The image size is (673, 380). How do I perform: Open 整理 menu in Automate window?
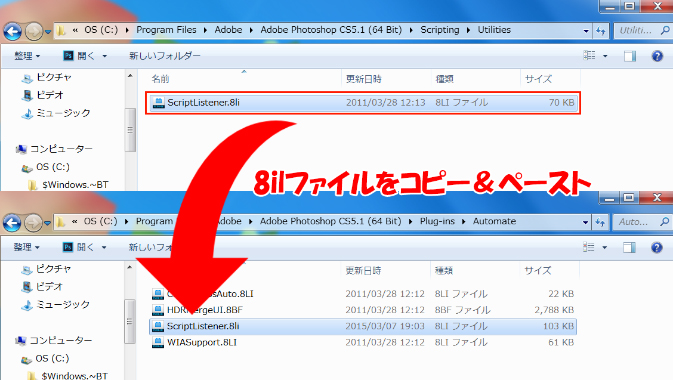click(x=27, y=247)
